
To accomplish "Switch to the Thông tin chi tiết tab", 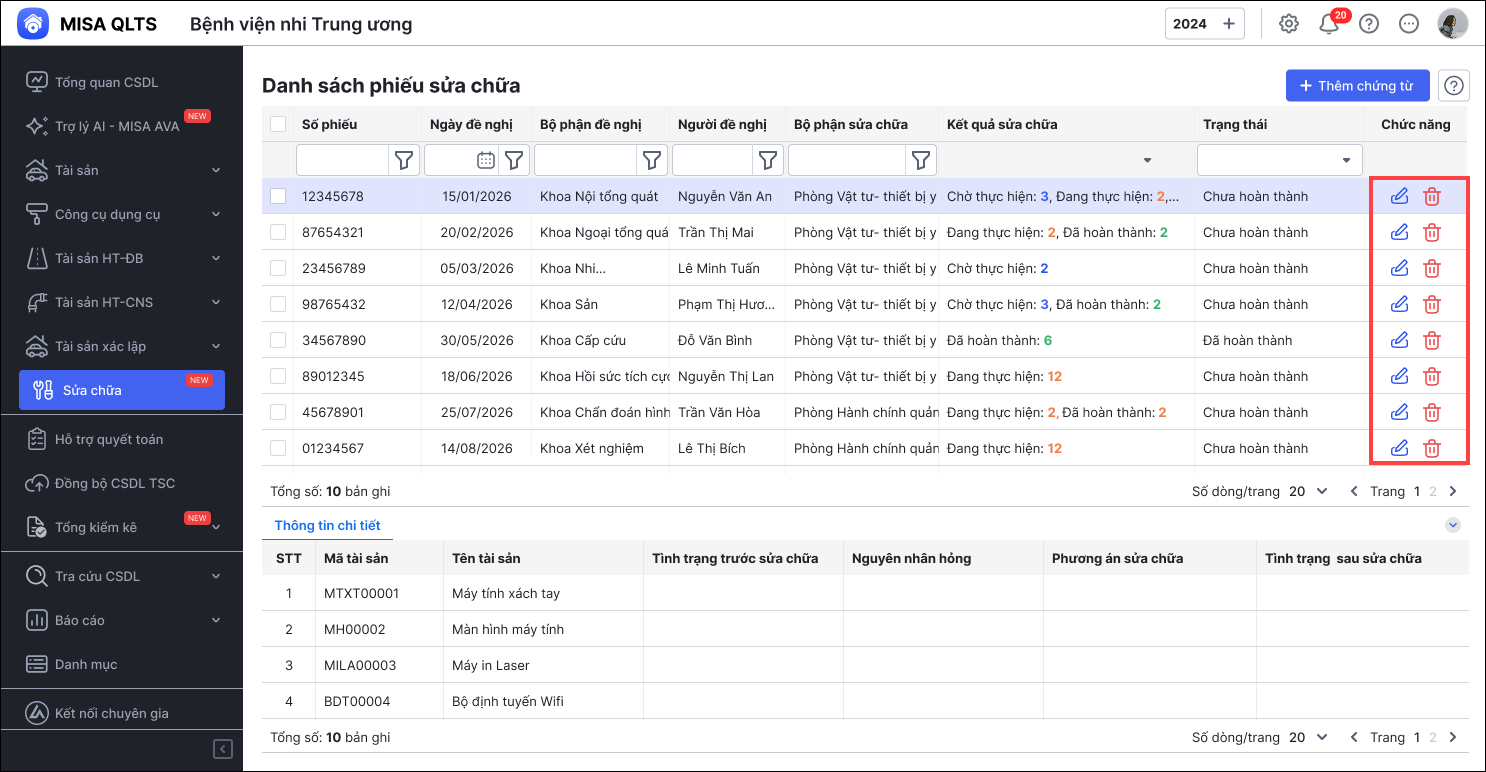I will (327, 525).
